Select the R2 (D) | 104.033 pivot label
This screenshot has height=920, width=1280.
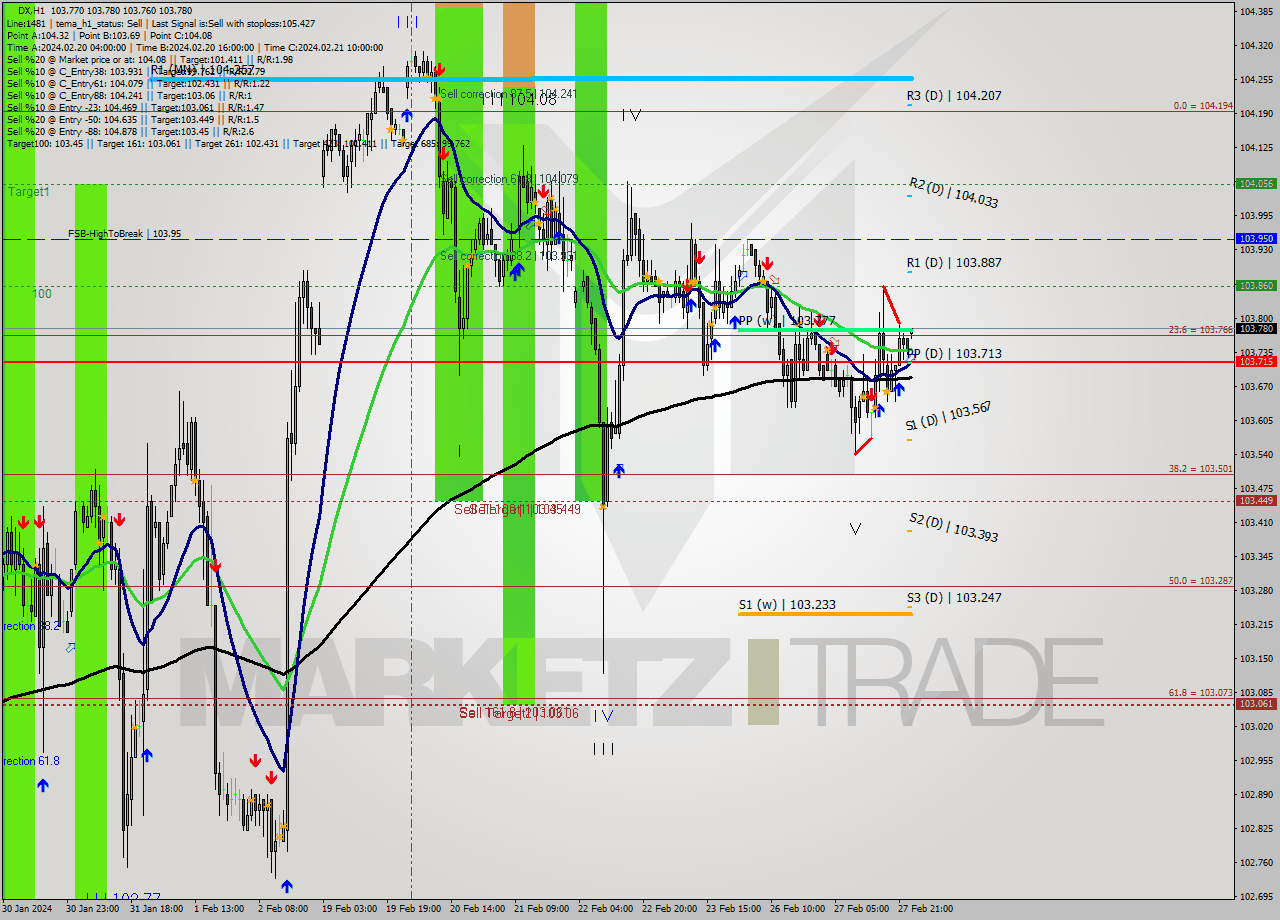(x=954, y=192)
